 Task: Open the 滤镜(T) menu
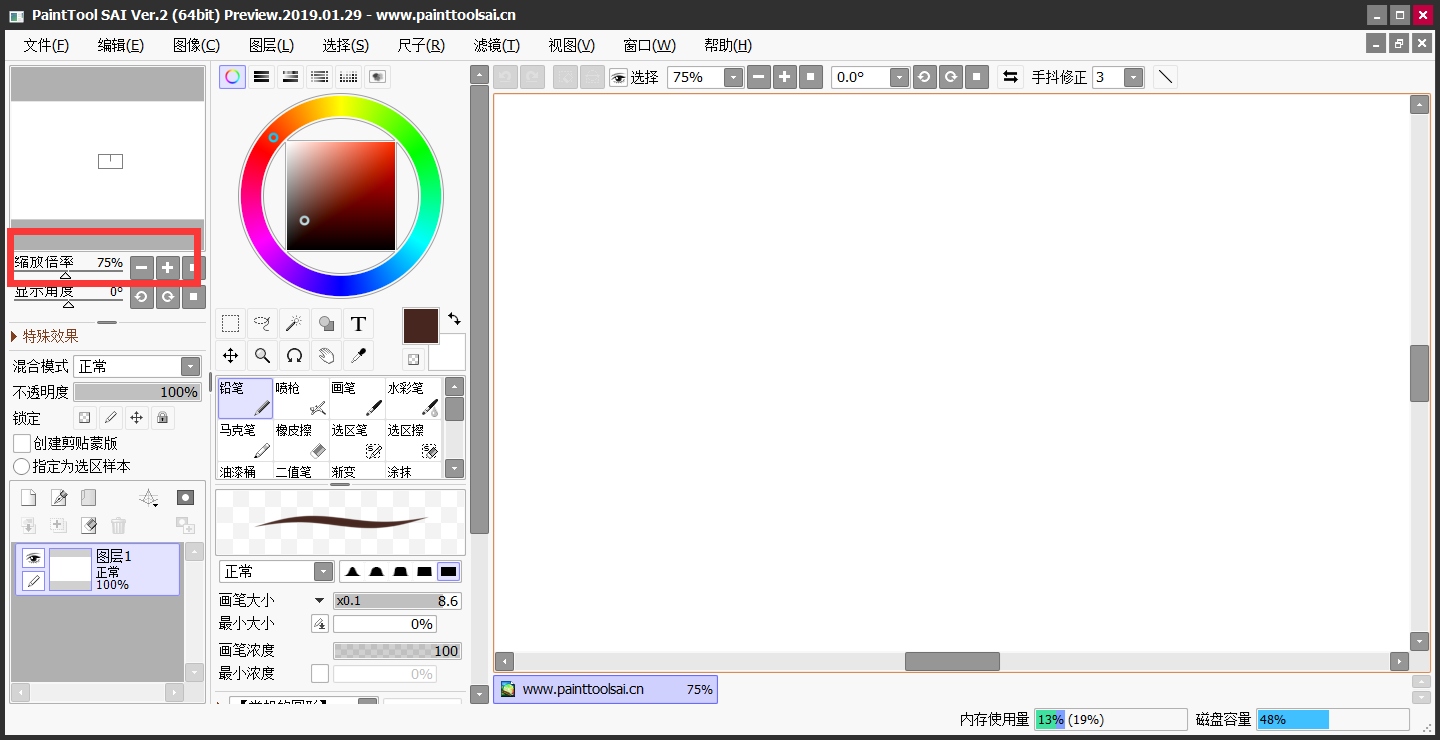click(497, 45)
